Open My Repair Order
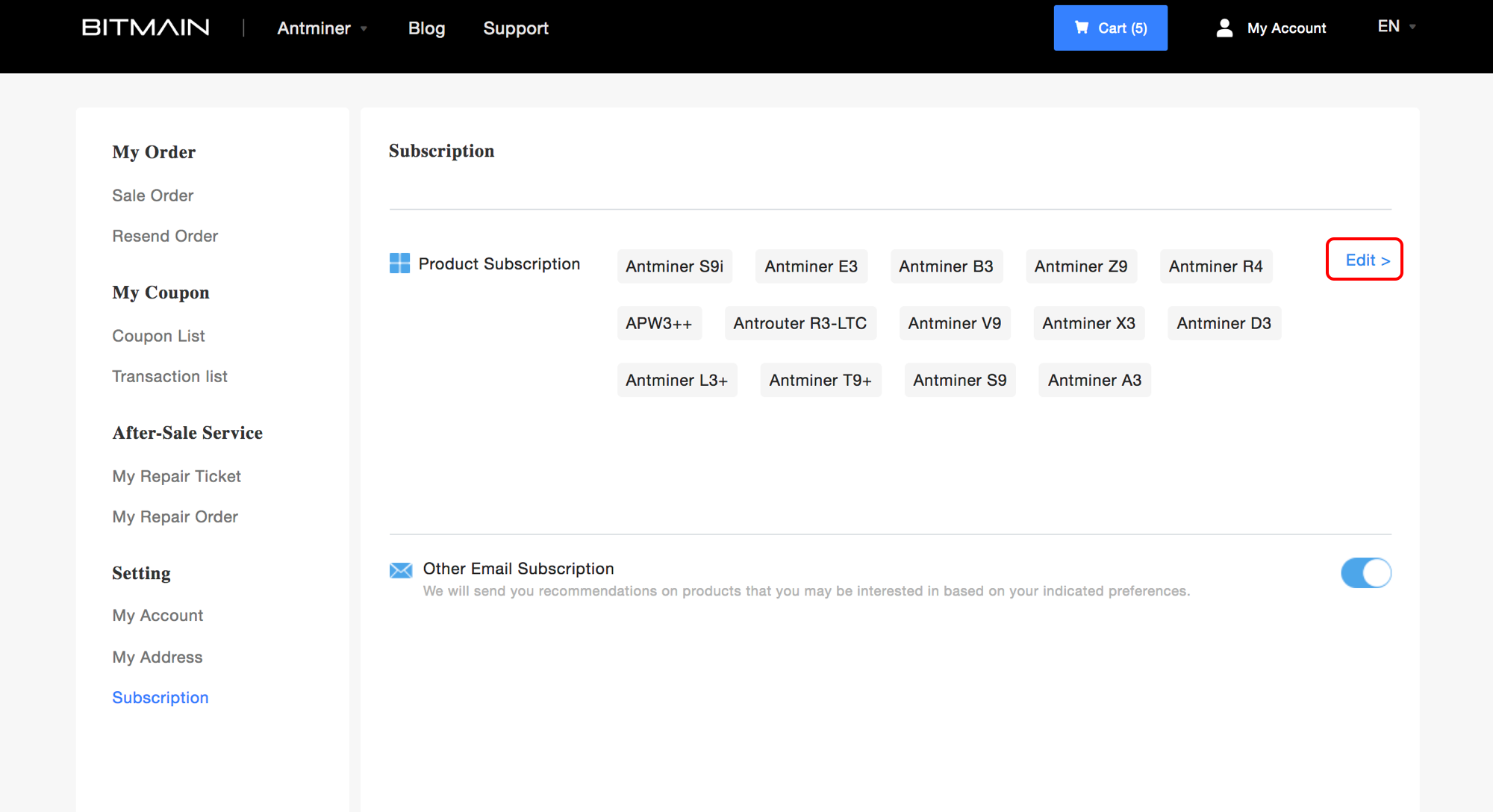 (175, 516)
